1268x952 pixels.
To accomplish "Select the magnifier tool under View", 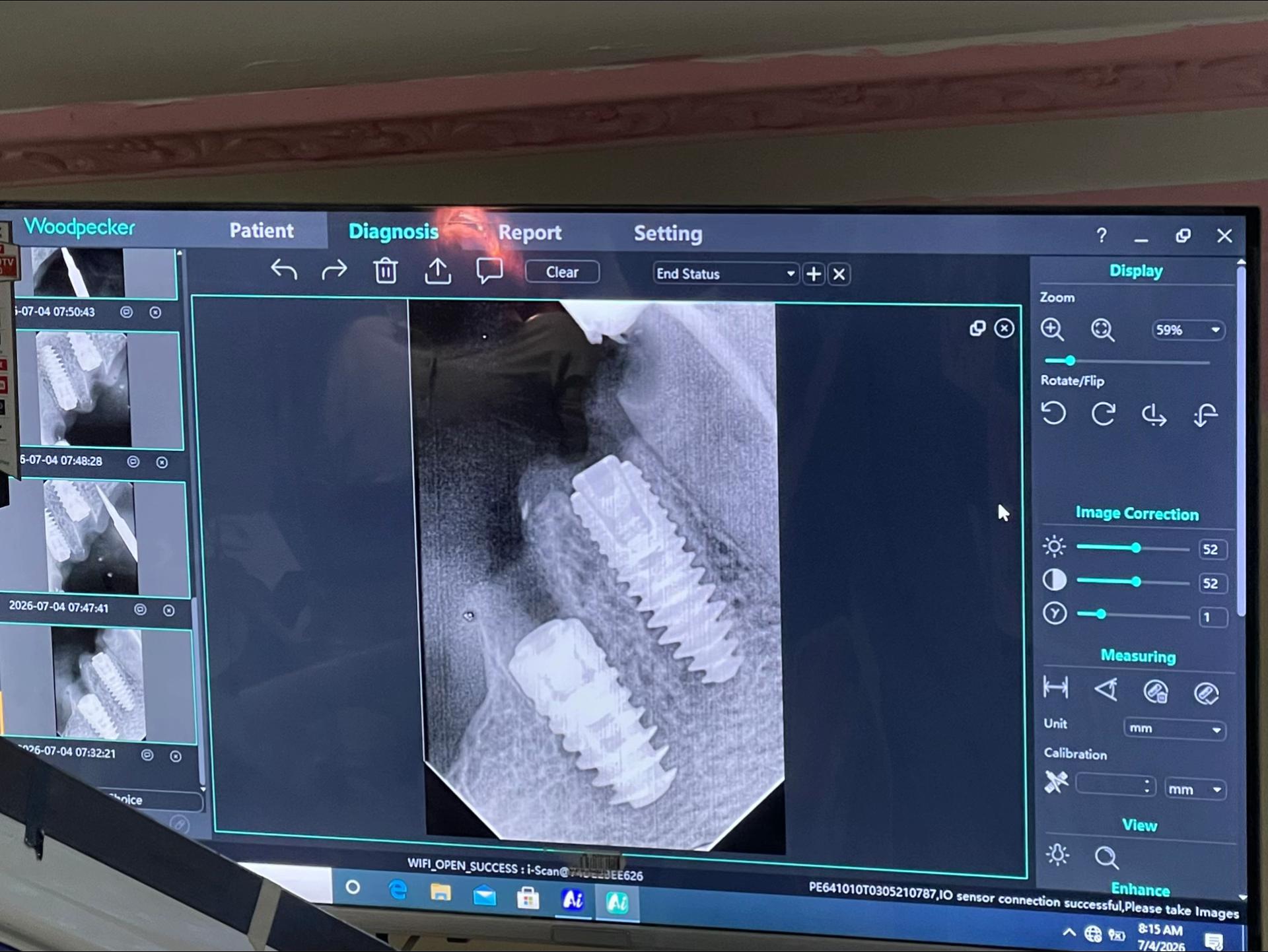I will pyautogui.click(x=1106, y=858).
